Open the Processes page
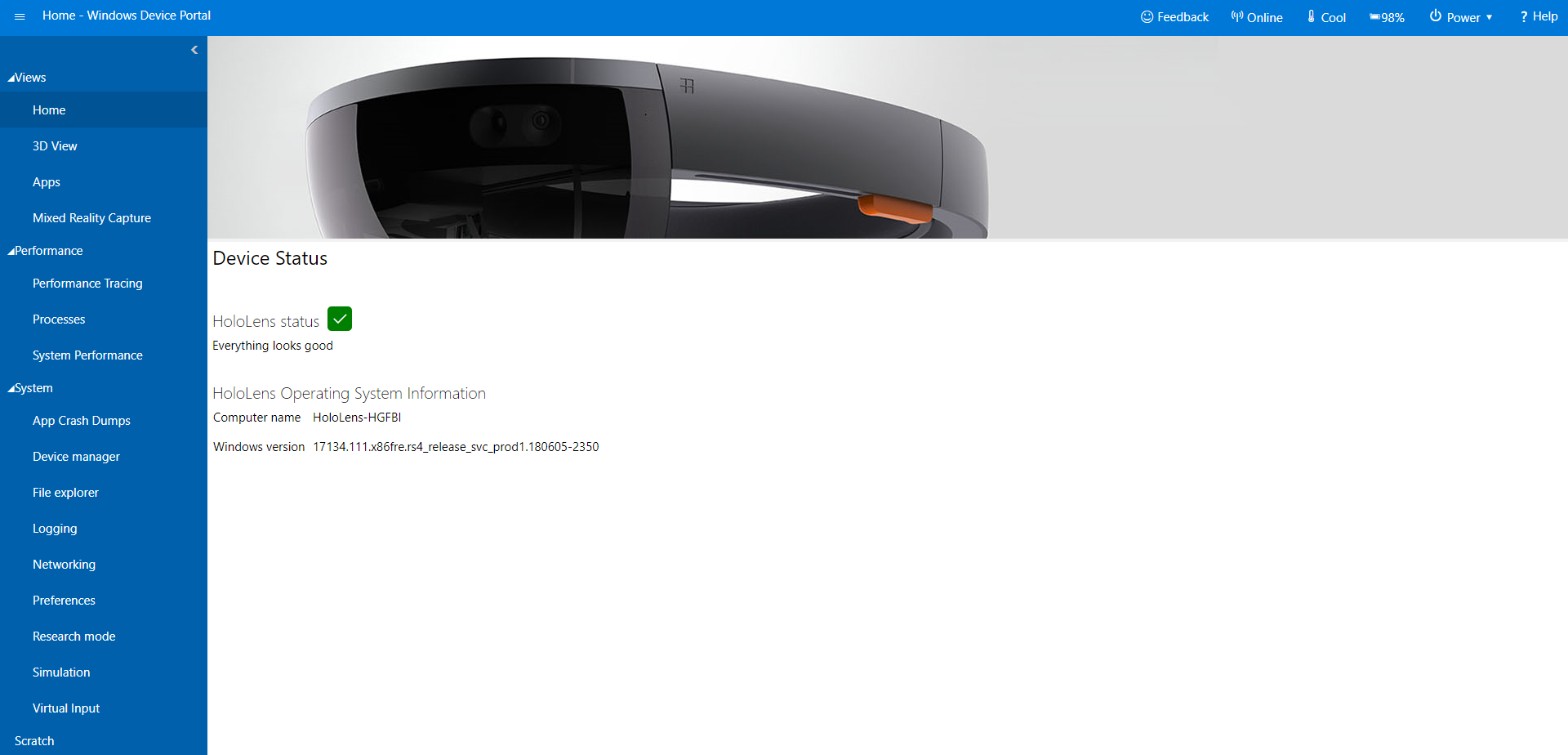This screenshot has width=1568, height=755. (104, 319)
